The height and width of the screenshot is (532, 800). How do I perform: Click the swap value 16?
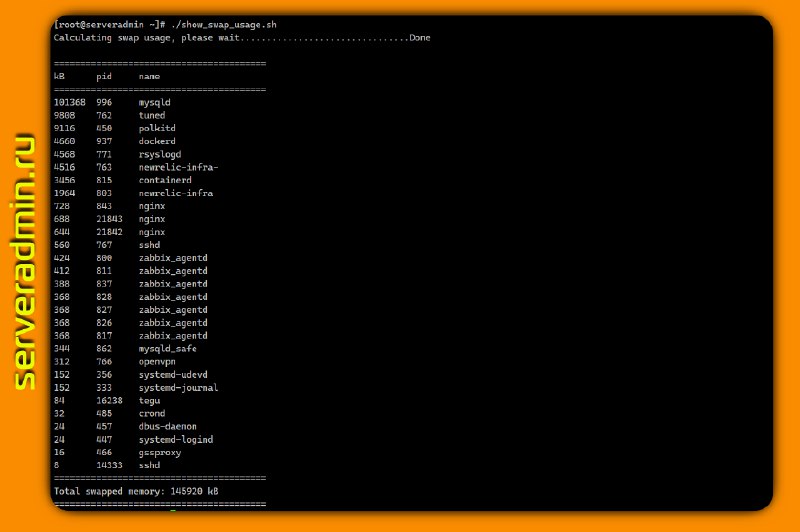click(59, 452)
